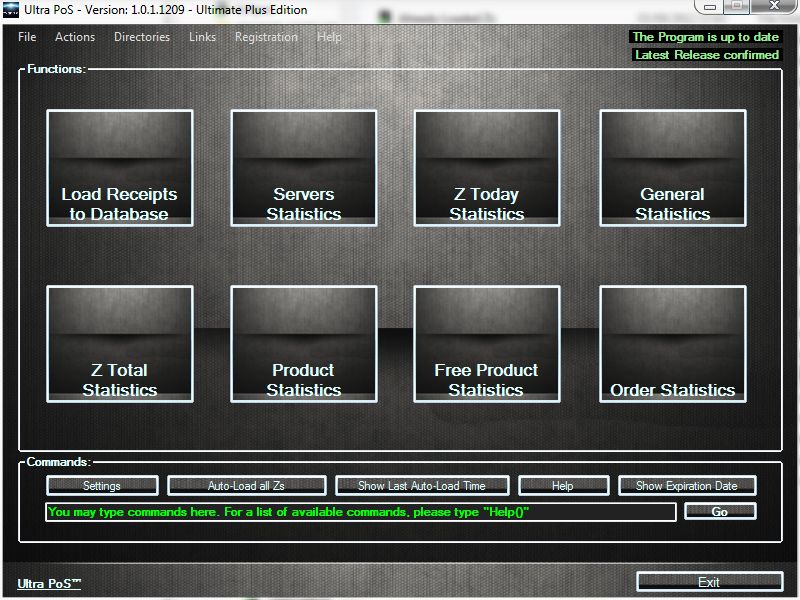Open the Load Receipts to Database tile
Screen dimensions: 800x600
coord(119,168)
